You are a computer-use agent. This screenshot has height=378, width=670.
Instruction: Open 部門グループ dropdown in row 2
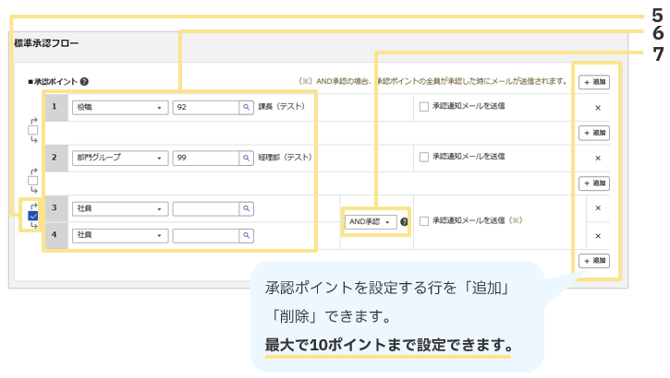[x=120, y=158]
